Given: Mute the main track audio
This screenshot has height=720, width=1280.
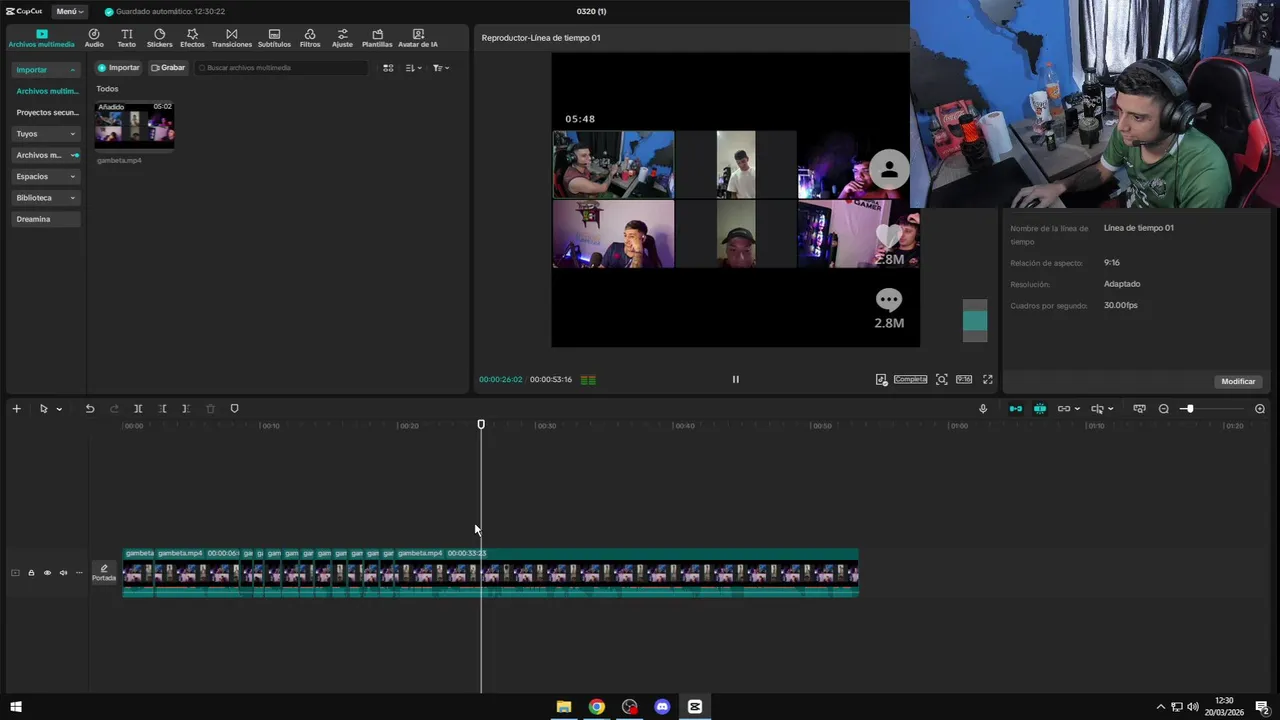Looking at the screenshot, I should click(x=63, y=573).
